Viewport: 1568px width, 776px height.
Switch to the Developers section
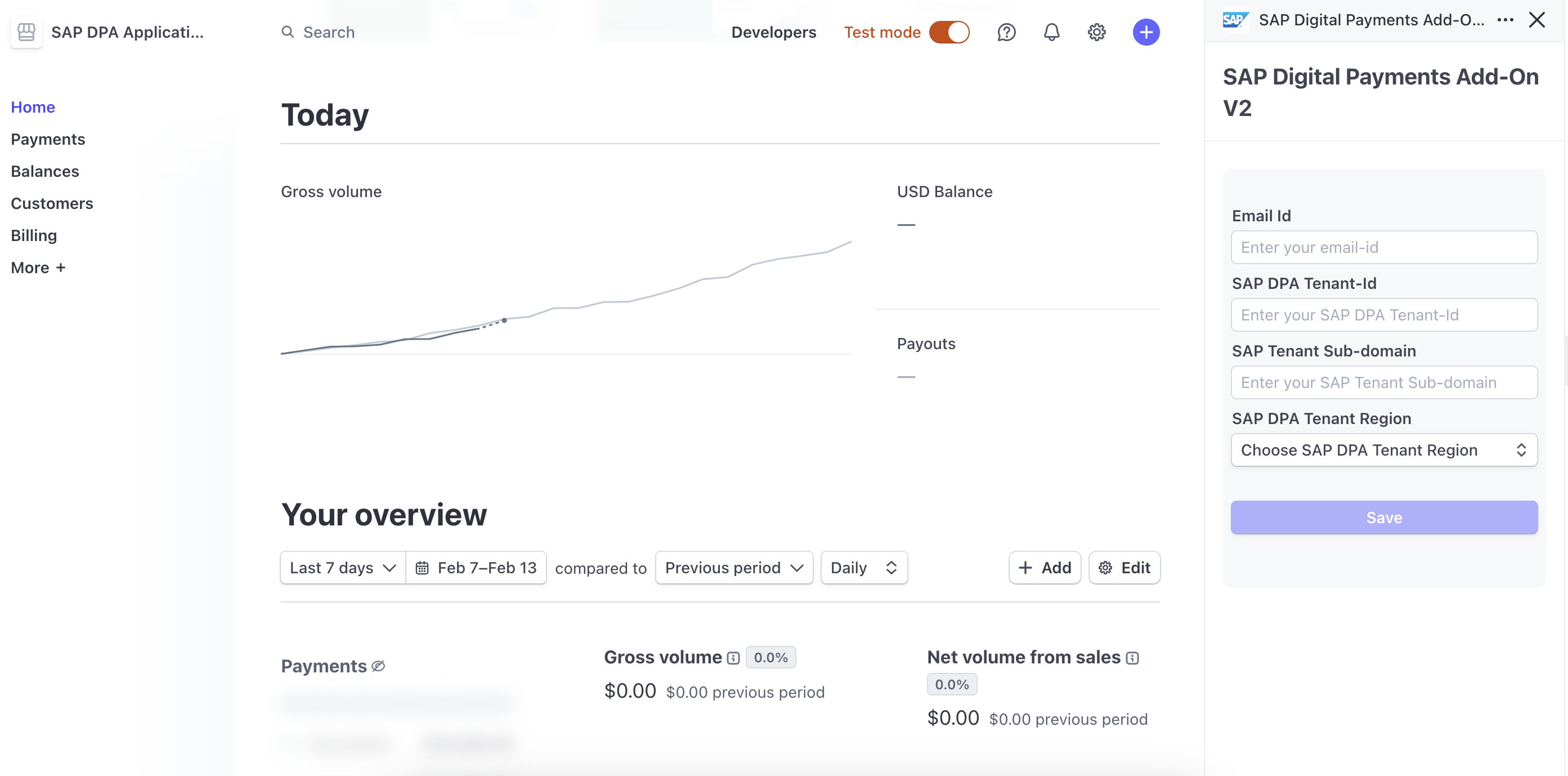coord(774,32)
